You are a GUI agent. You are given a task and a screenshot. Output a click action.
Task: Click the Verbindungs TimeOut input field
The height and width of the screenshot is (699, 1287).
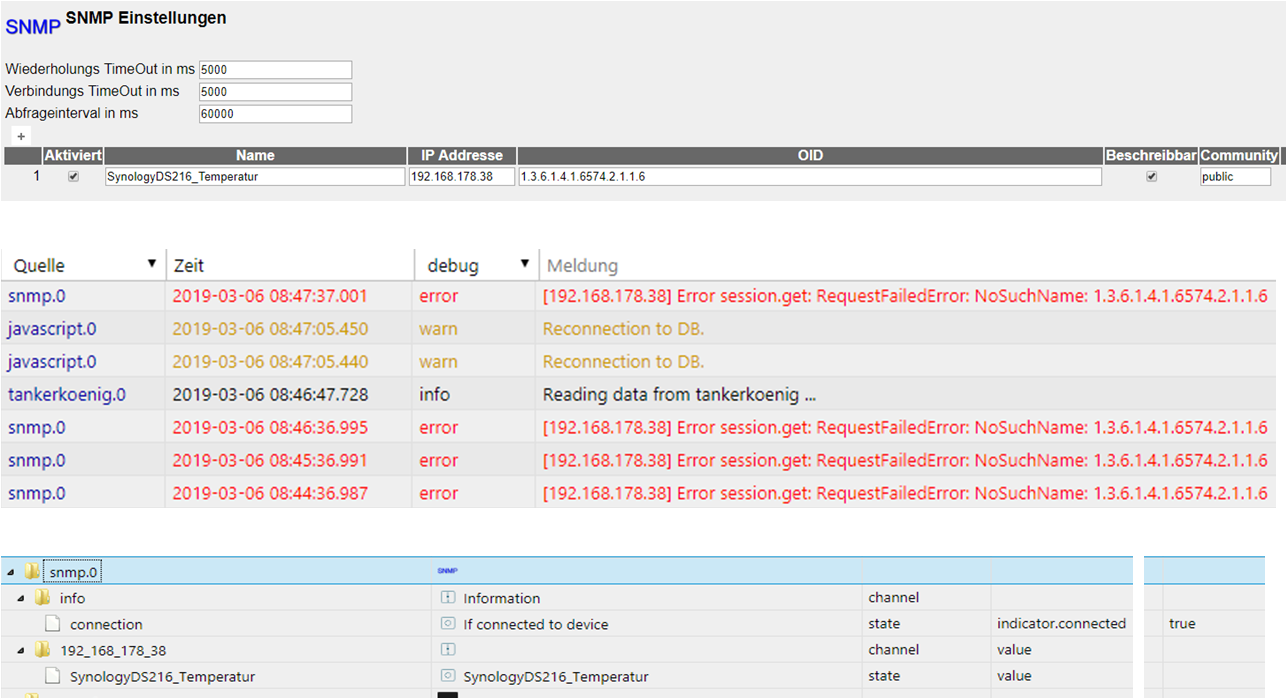point(276,92)
